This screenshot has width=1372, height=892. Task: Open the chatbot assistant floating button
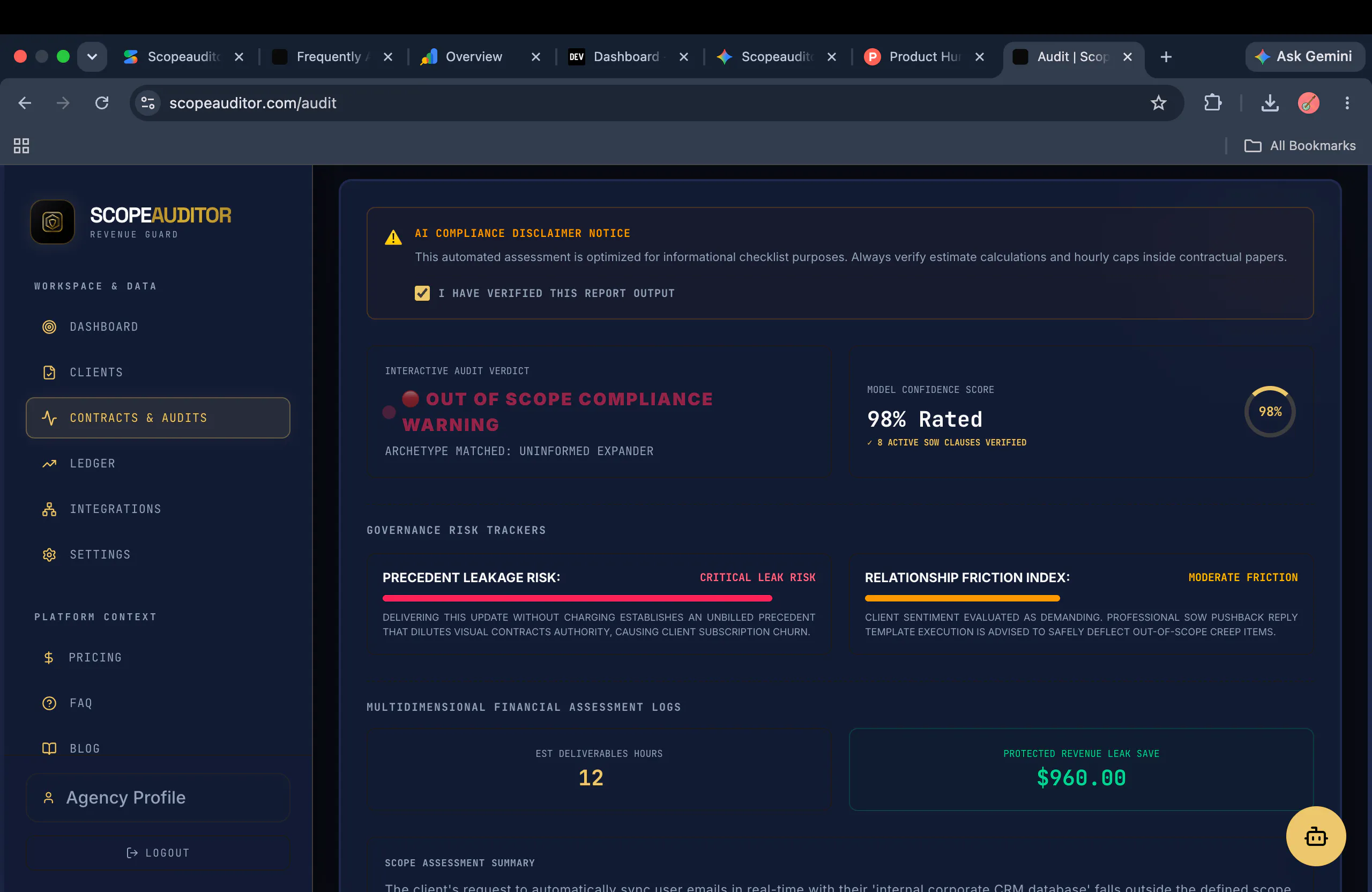tap(1316, 837)
